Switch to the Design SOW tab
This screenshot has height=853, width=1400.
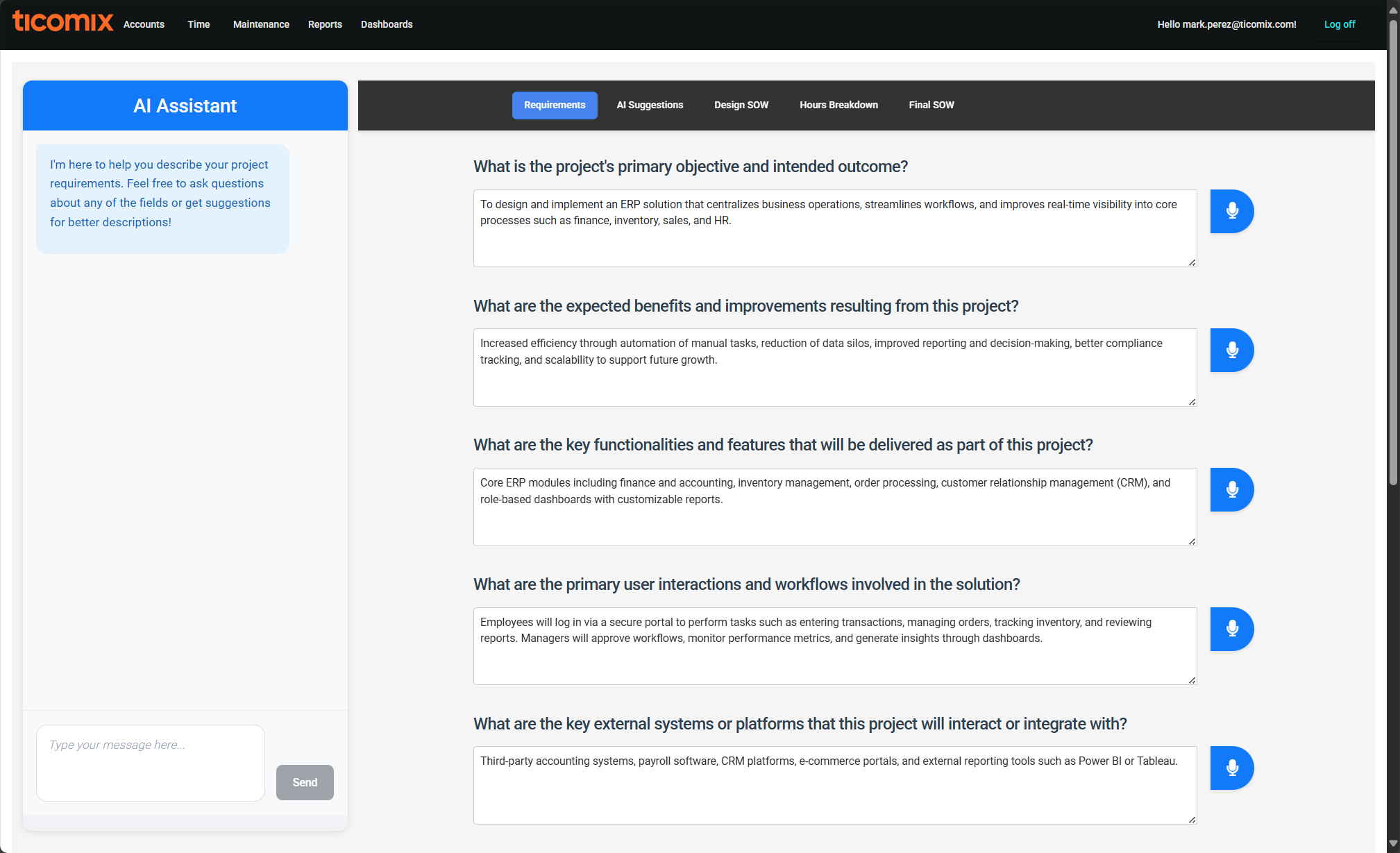tap(741, 105)
